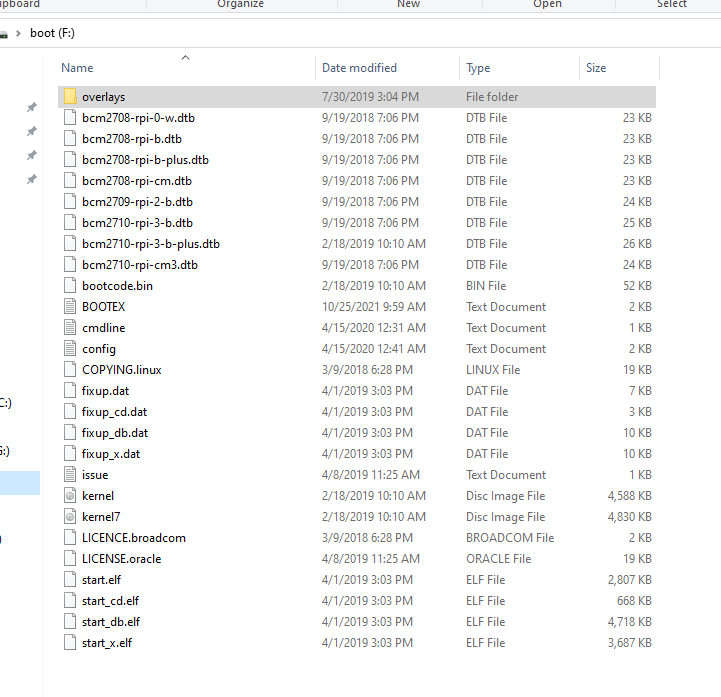This screenshot has height=697, width=721.
Task: Select the COPYING.linux file
Action: click(121, 370)
